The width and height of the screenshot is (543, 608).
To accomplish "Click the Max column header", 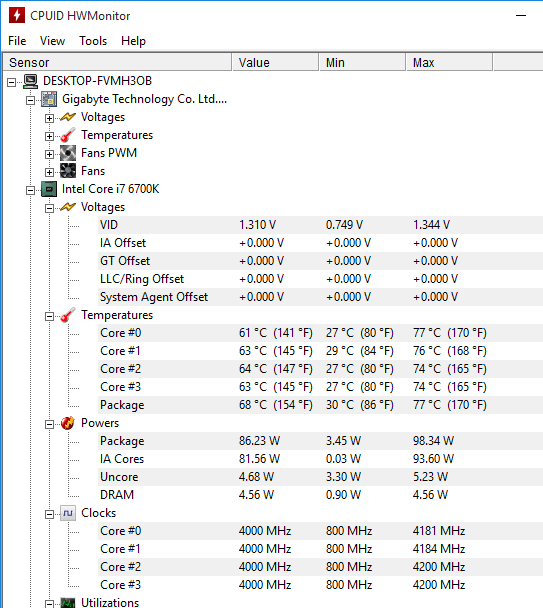I will (x=449, y=62).
